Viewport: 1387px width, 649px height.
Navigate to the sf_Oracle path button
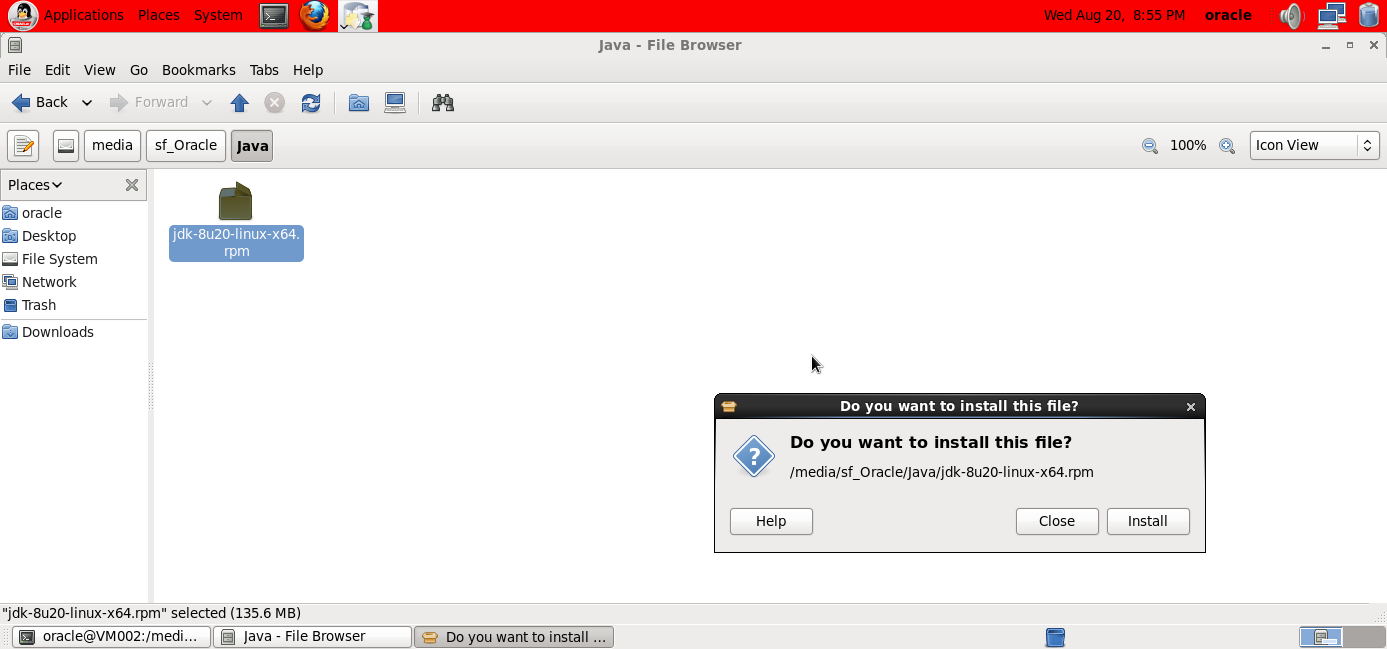coord(186,145)
